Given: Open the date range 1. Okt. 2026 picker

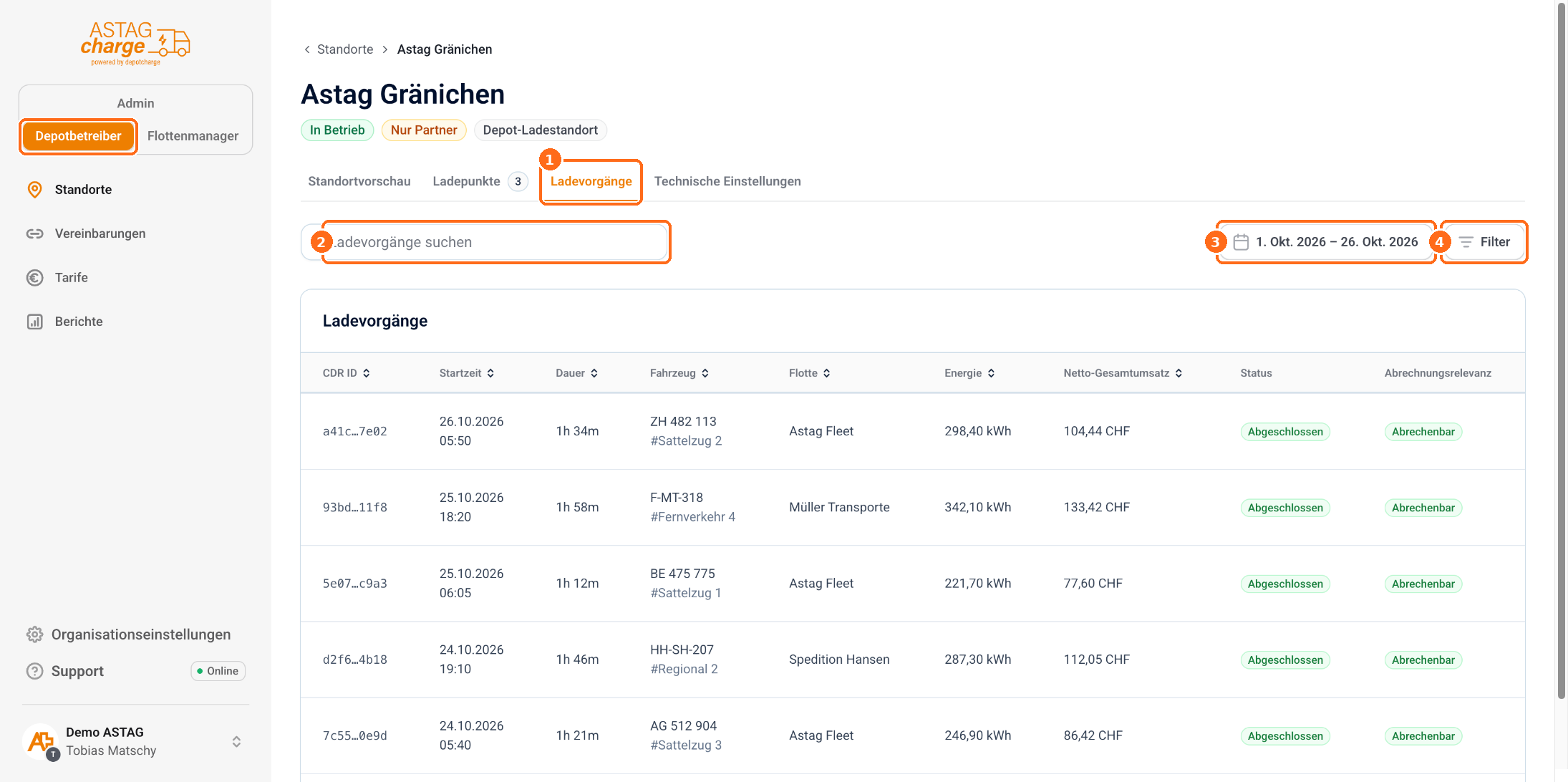Looking at the screenshot, I should coord(1326,242).
